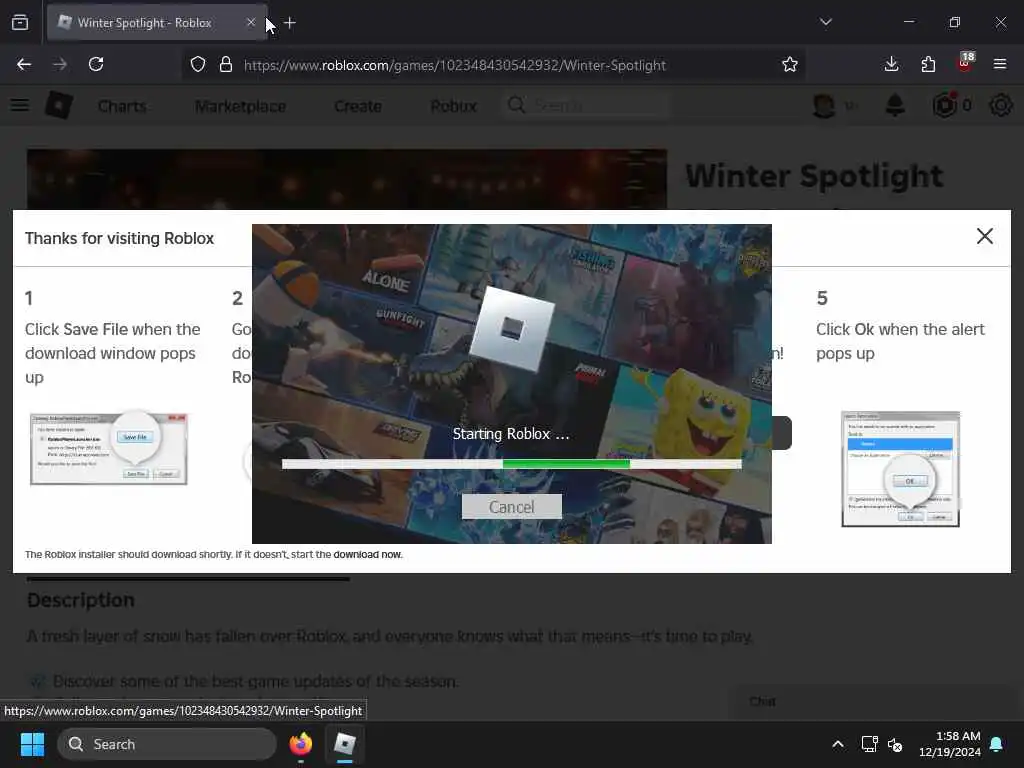Click the extension icon with badge 18
Image resolution: width=1024 pixels, height=768 pixels.
pyautogui.click(x=965, y=62)
